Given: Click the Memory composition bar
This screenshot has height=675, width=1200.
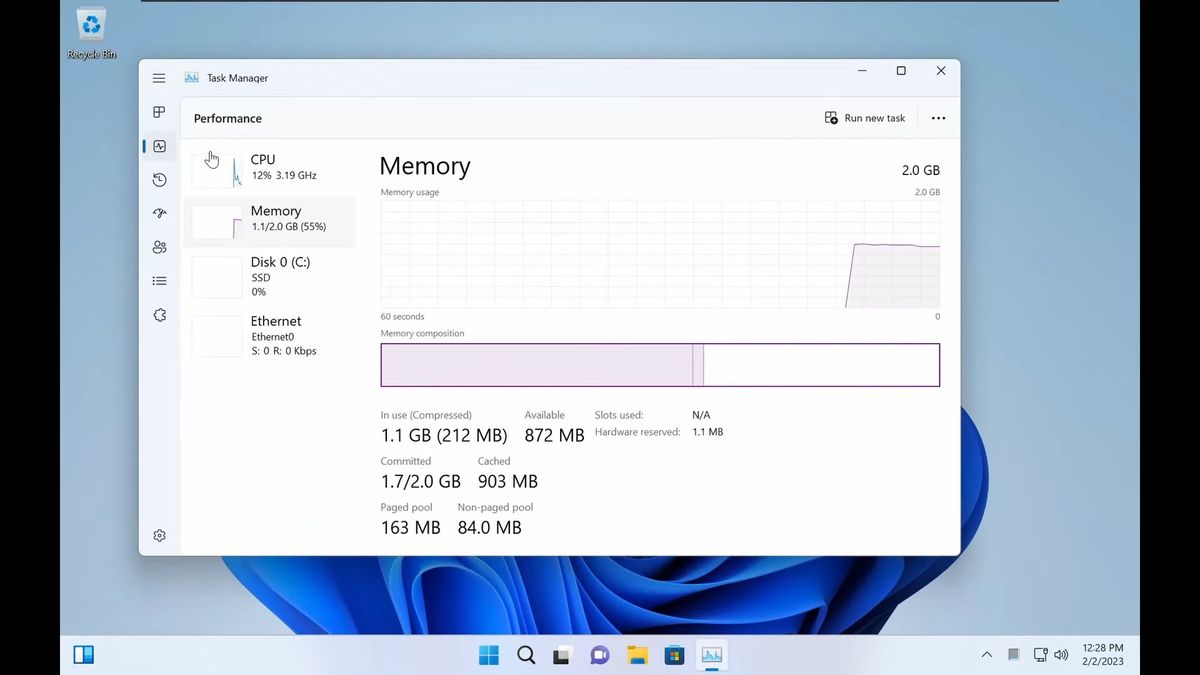Looking at the screenshot, I should pos(660,364).
